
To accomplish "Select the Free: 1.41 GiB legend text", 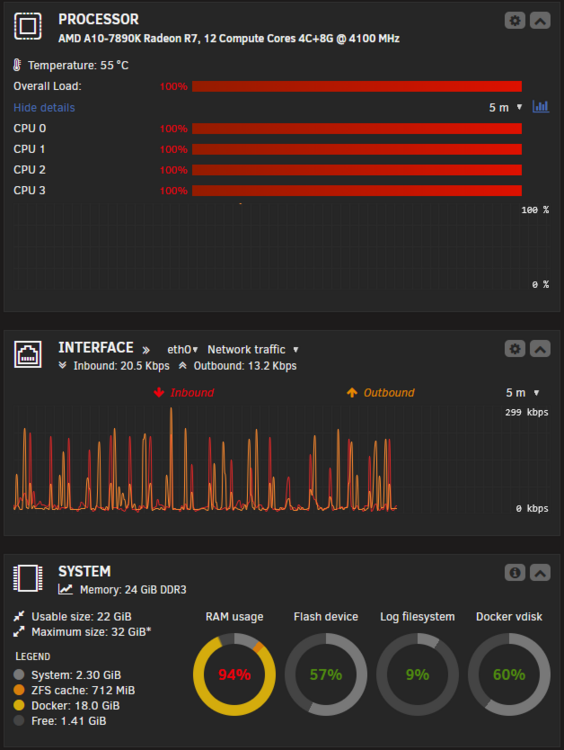I will [x=69, y=721].
